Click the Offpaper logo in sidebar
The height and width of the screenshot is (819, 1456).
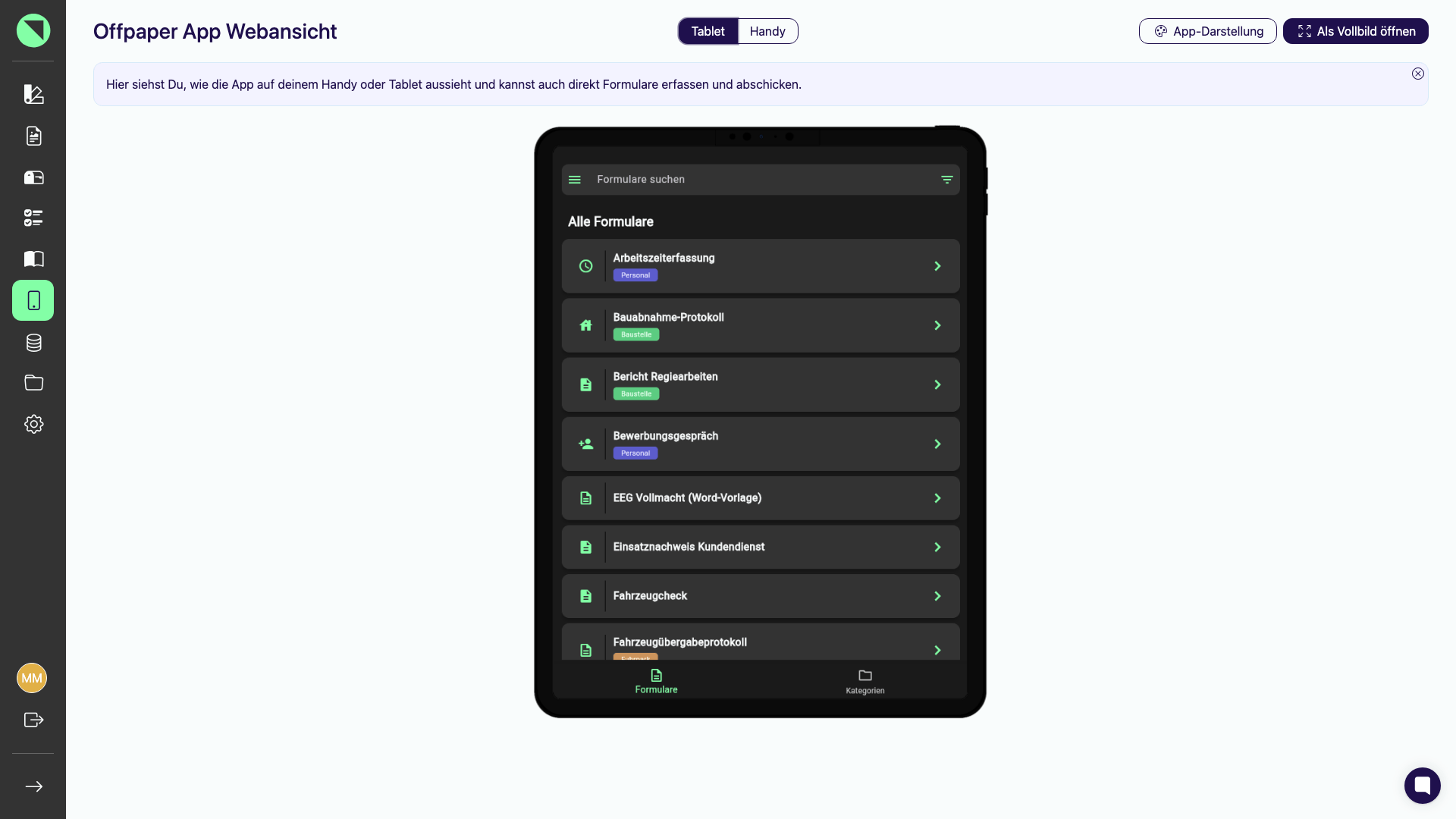point(33,30)
